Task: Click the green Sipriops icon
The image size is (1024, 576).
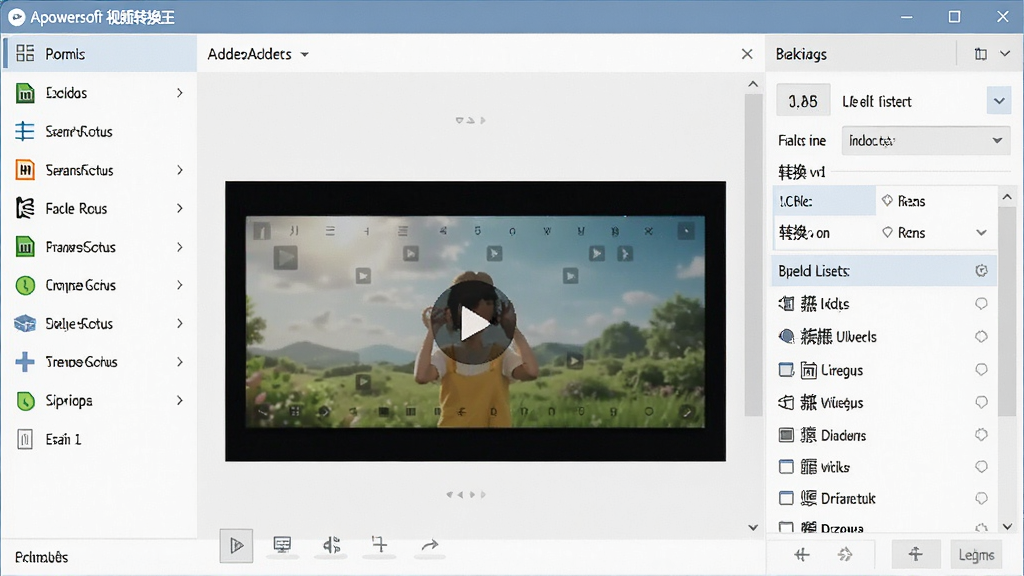Action: 25,400
